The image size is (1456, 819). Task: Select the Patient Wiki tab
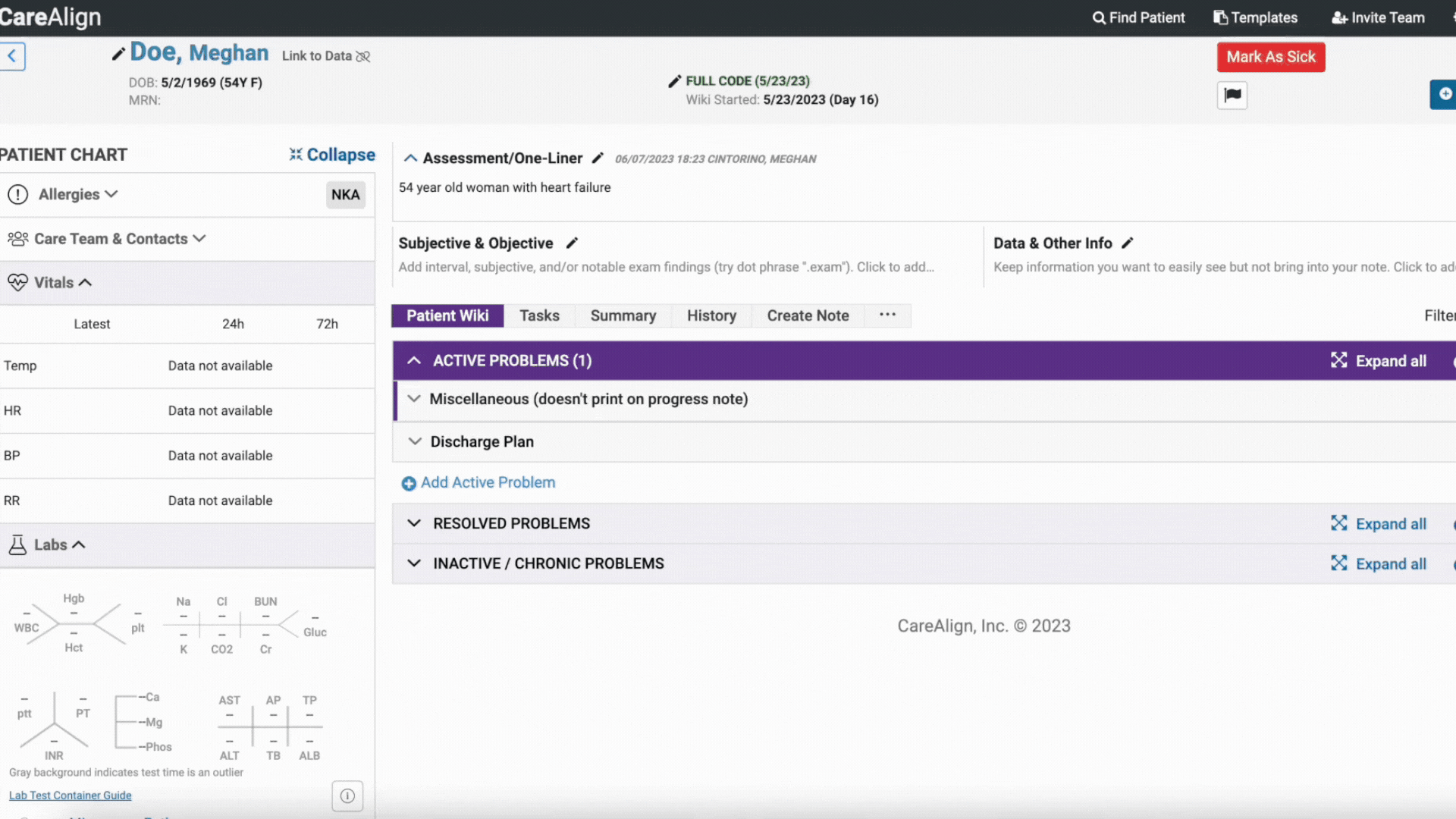[x=448, y=315]
